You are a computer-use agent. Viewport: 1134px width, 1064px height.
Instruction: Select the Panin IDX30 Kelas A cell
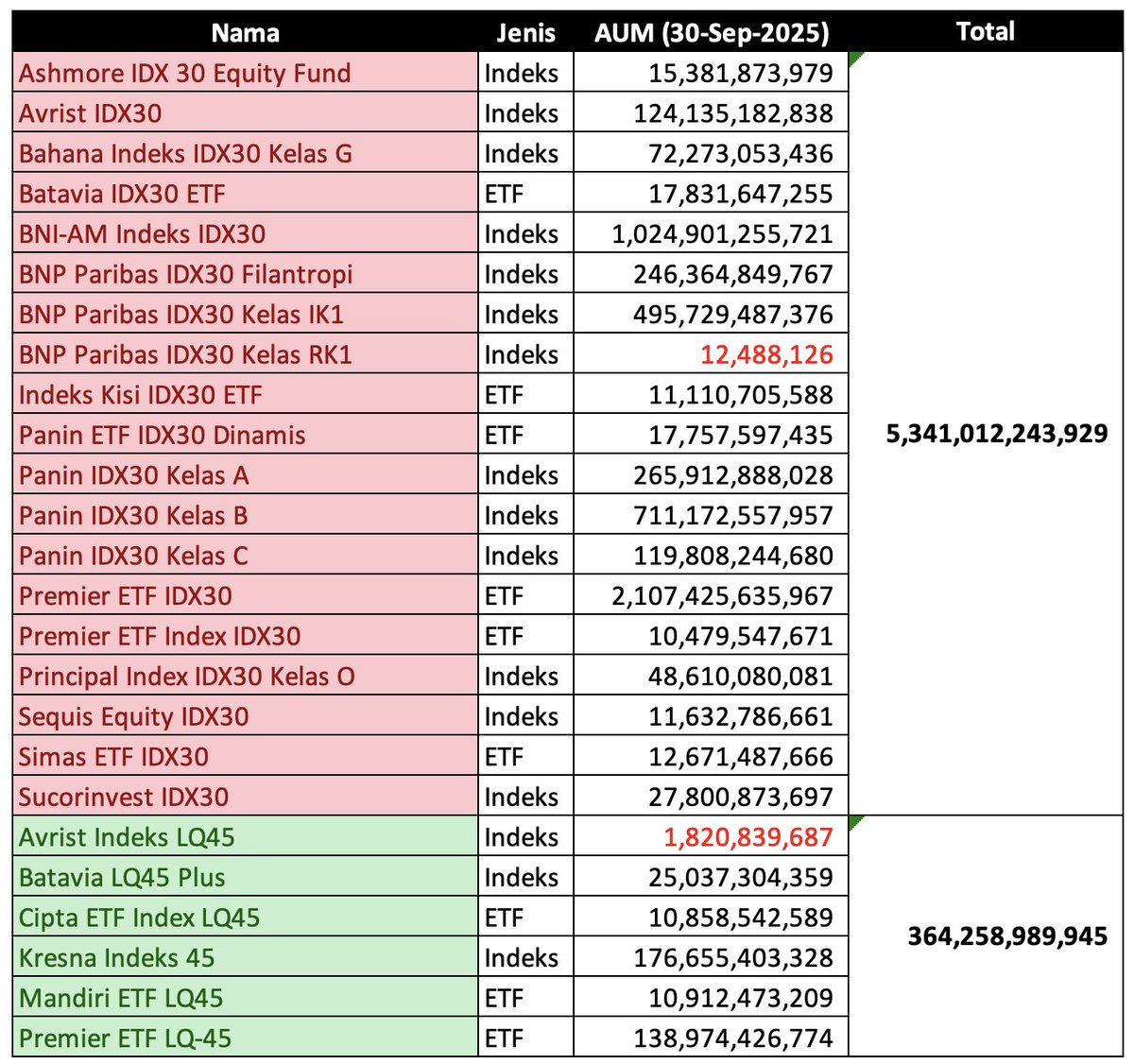[x=246, y=475]
